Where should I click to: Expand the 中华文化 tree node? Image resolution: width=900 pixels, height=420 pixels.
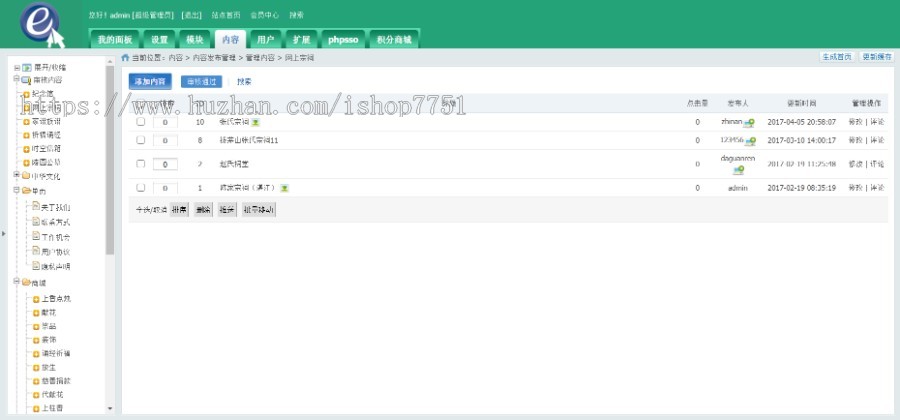[17, 174]
